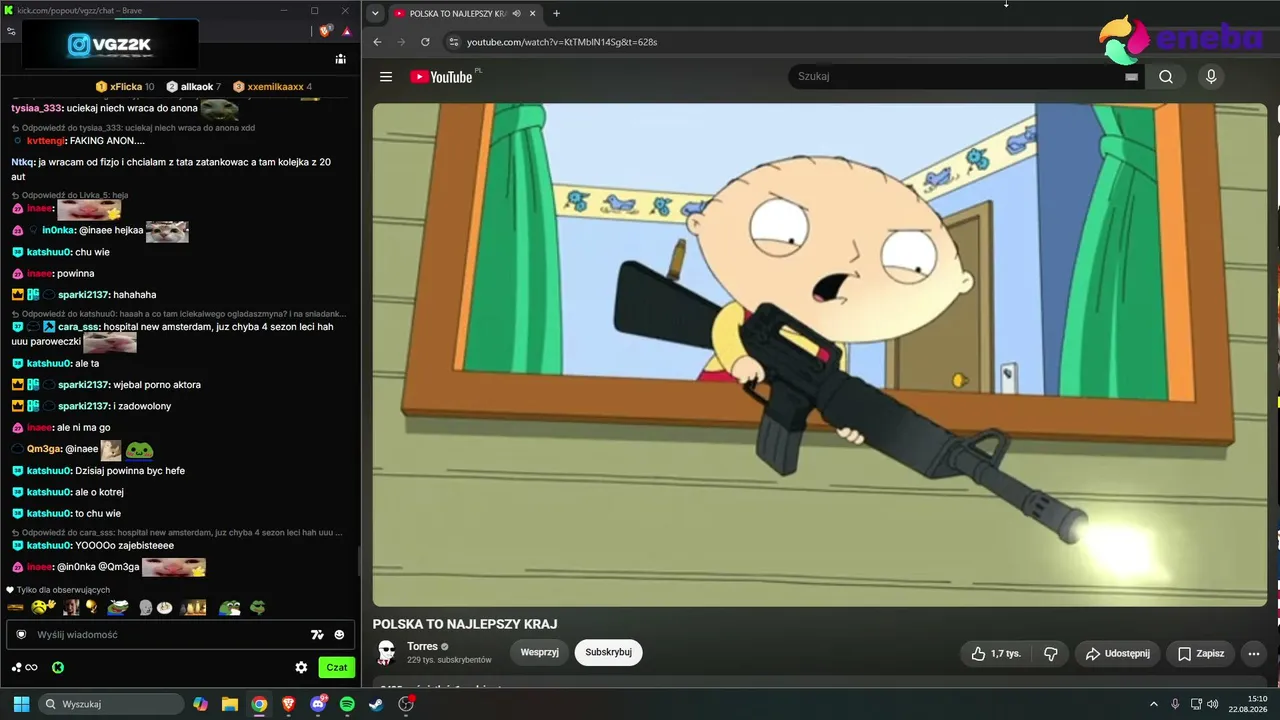Click username Qm3ga in chat
The height and width of the screenshot is (720, 1280).
coord(44,449)
